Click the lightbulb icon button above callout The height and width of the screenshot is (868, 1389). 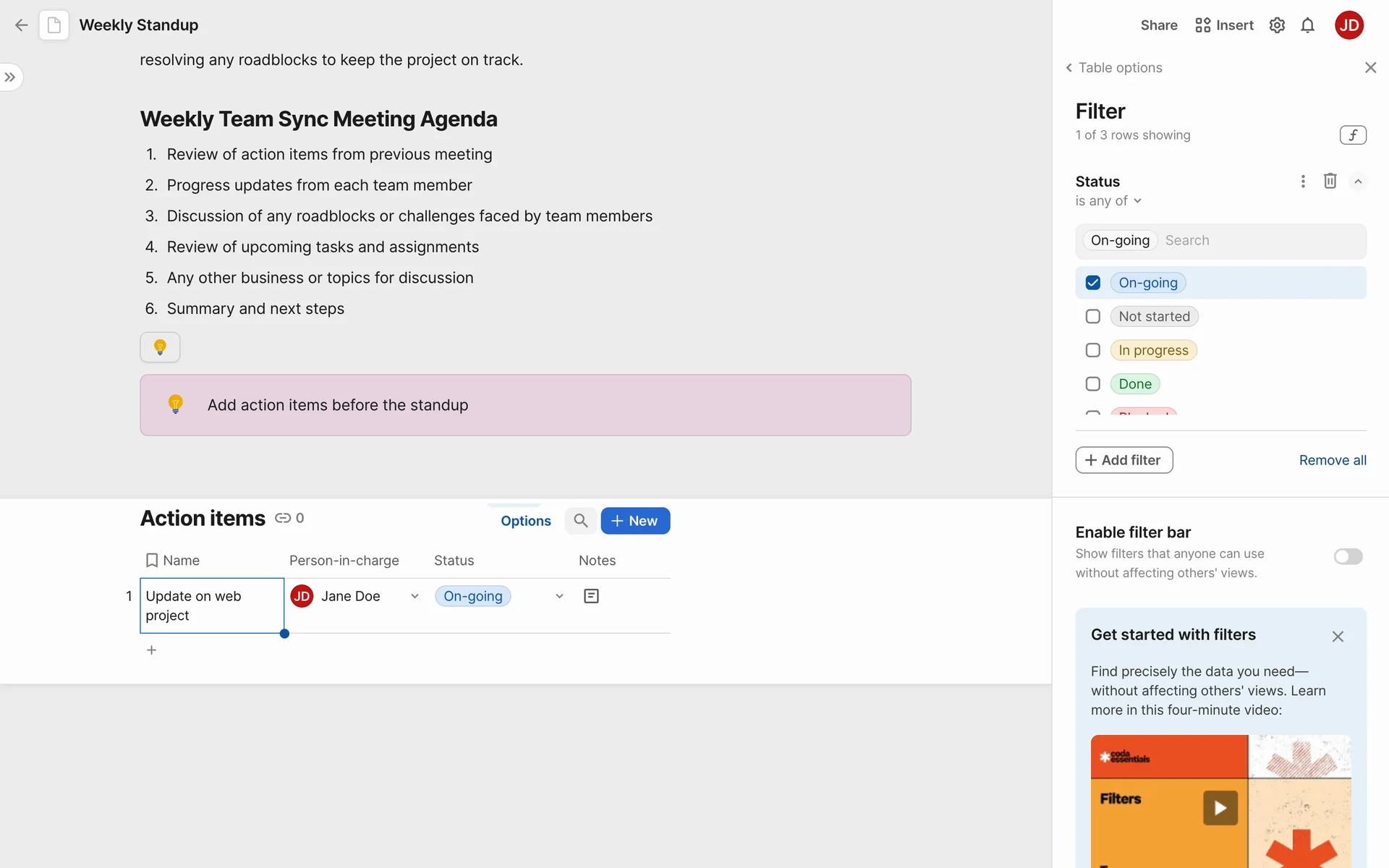160,347
